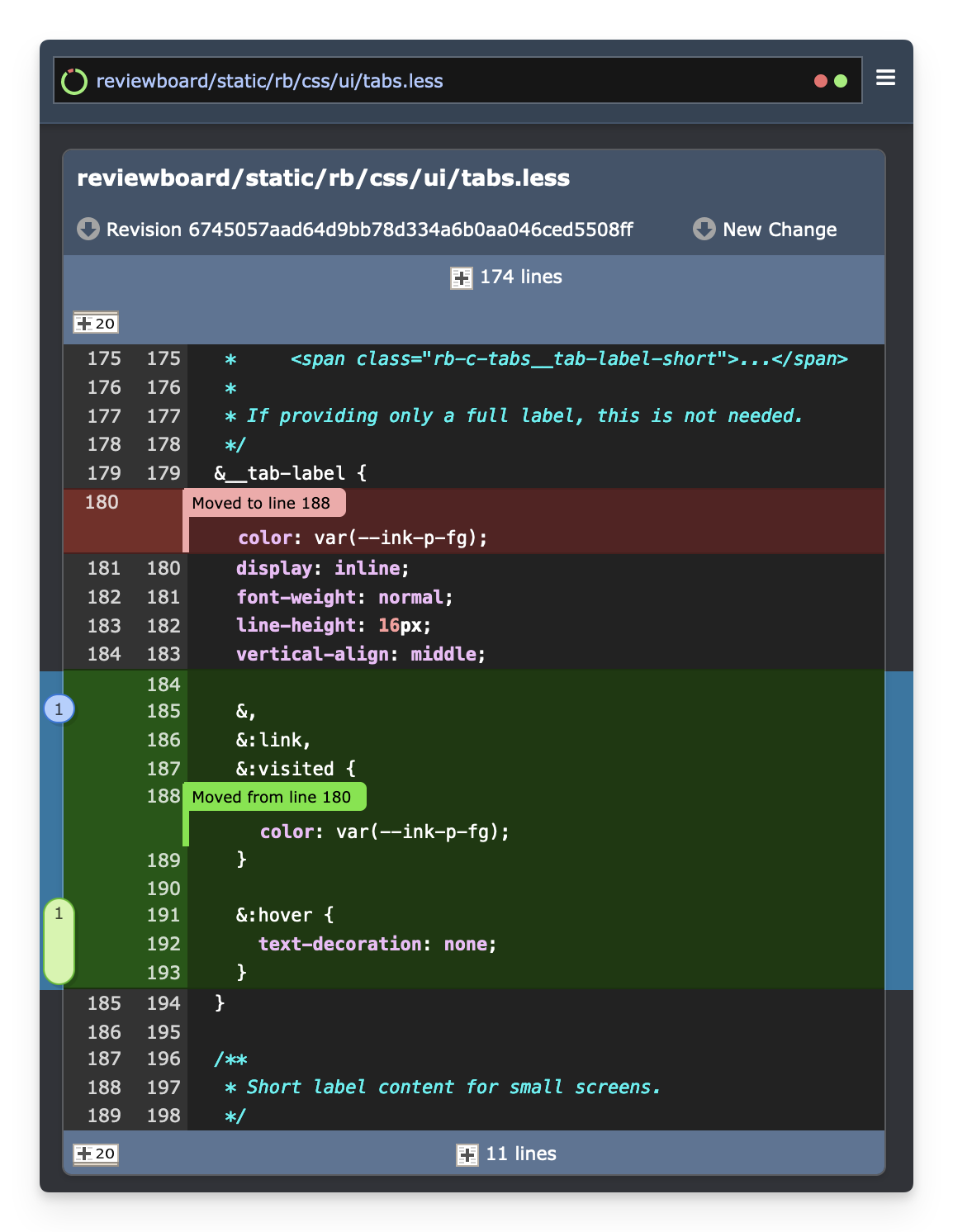Viewport: 953px width, 1232px height.
Task: Click the plus icon beside 11 lines
Action: pos(467,1155)
